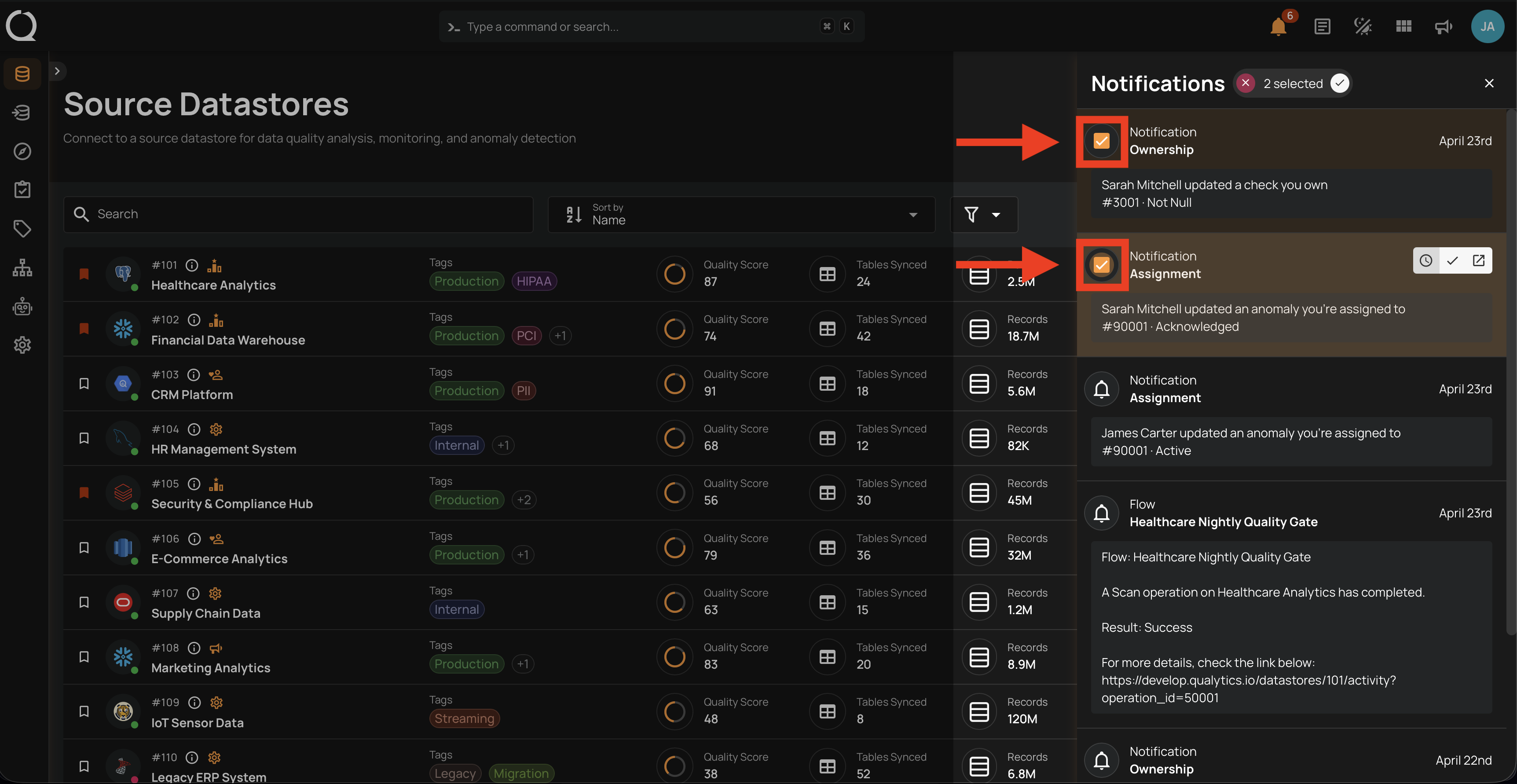Viewport: 1517px width, 784px height.
Task: Open the Agent robot sidebar icon
Action: pyautogui.click(x=22, y=306)
